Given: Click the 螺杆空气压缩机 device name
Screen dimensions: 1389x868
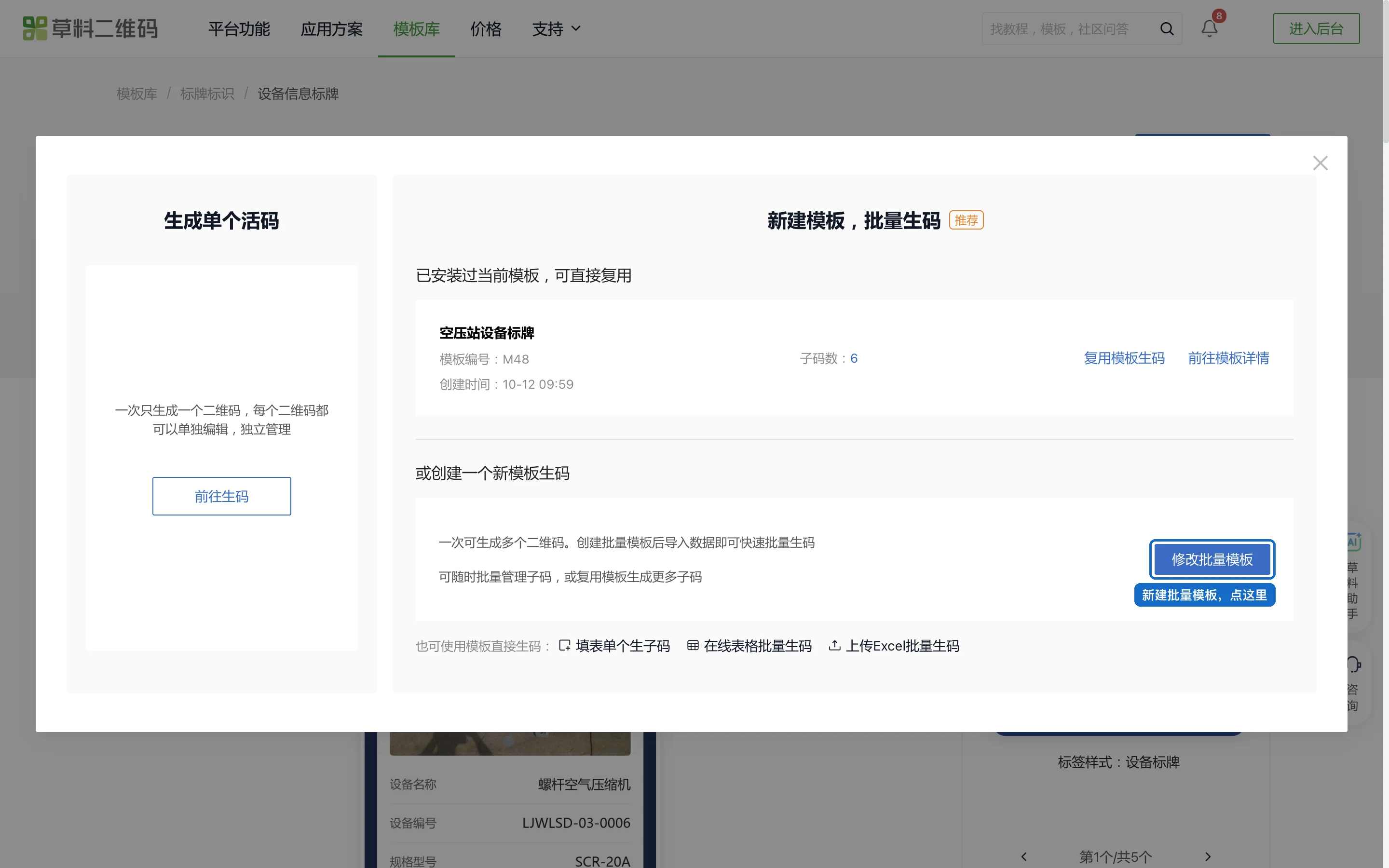Looking at the screenshot, I should coord(584,784).
